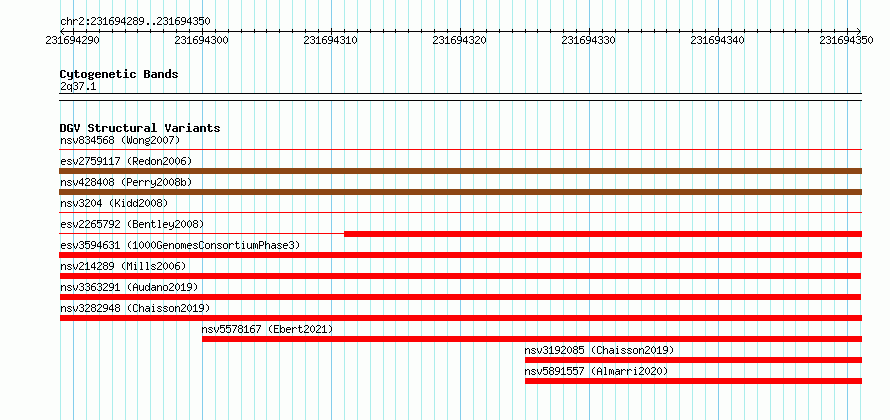
Task: Click the red nsv3192085 variant bar
Action: [x=693, y=360]
